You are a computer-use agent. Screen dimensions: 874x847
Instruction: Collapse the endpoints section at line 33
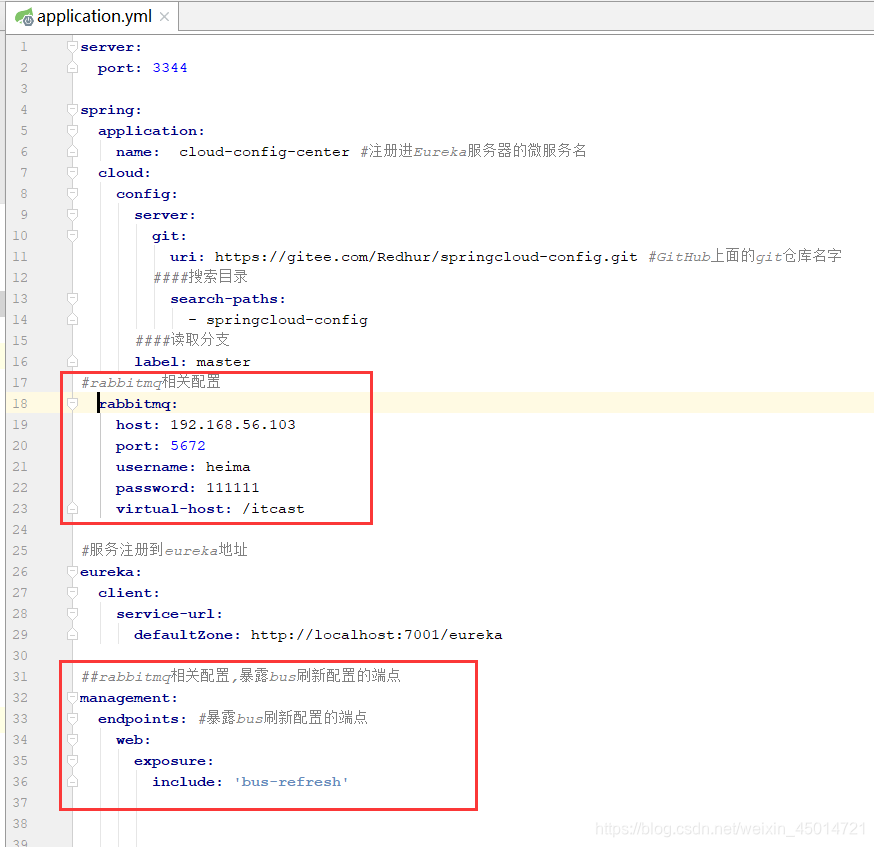72,719
